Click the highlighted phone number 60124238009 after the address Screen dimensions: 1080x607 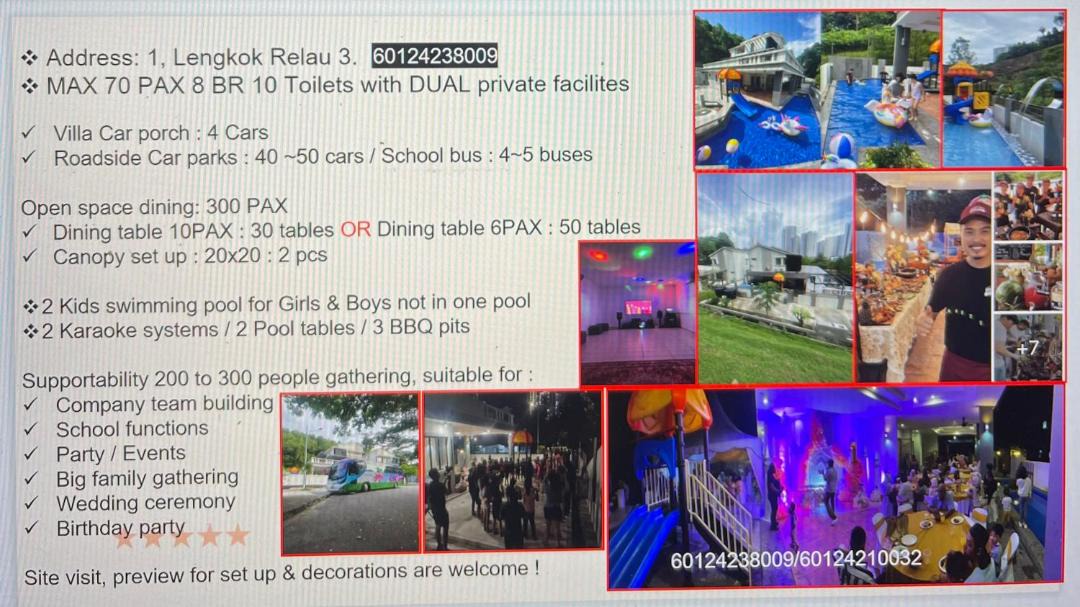coord(435,56)
